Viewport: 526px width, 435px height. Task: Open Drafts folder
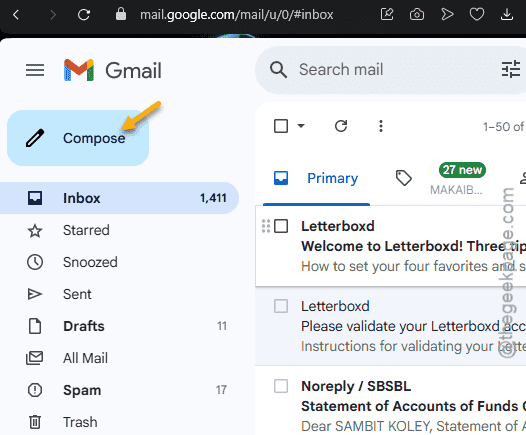coord(119,326)
